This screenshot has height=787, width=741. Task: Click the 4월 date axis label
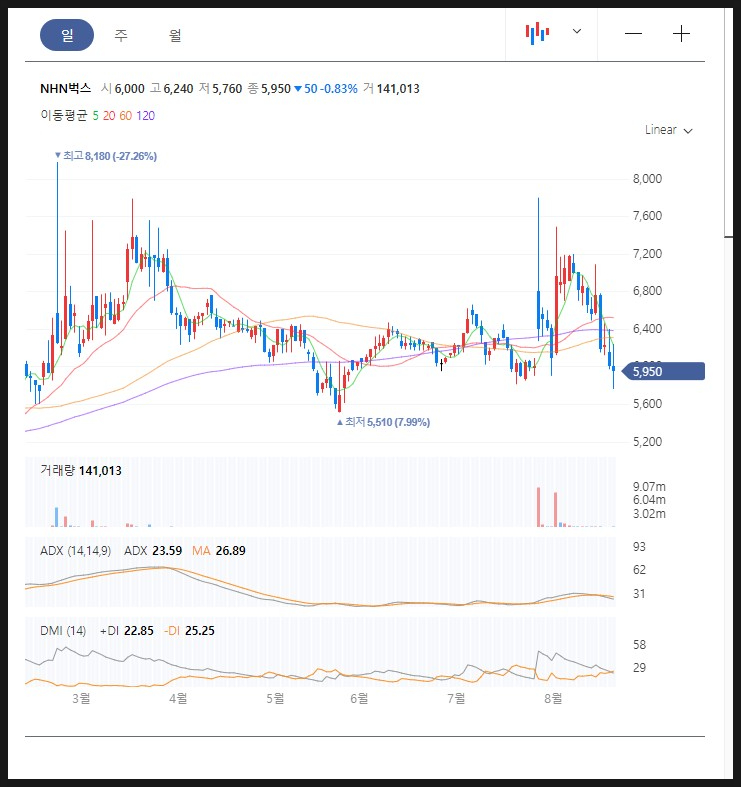tap(178, 698)
